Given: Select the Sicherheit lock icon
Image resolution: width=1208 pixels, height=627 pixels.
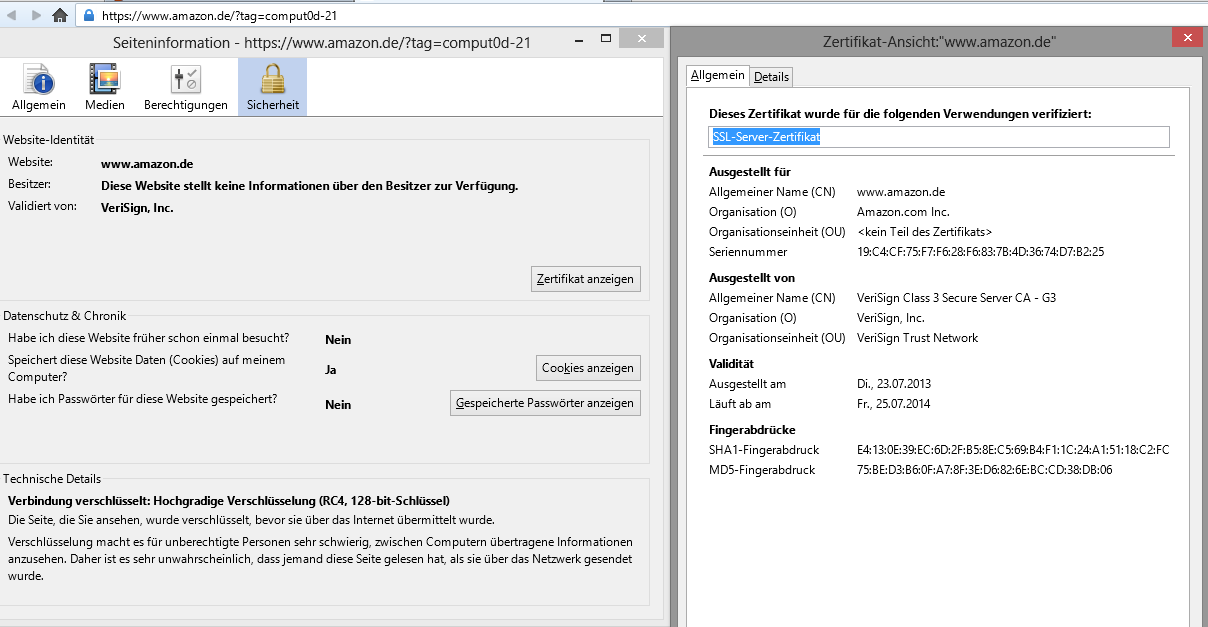Looking at the screenshot, I should pos(273,88).
